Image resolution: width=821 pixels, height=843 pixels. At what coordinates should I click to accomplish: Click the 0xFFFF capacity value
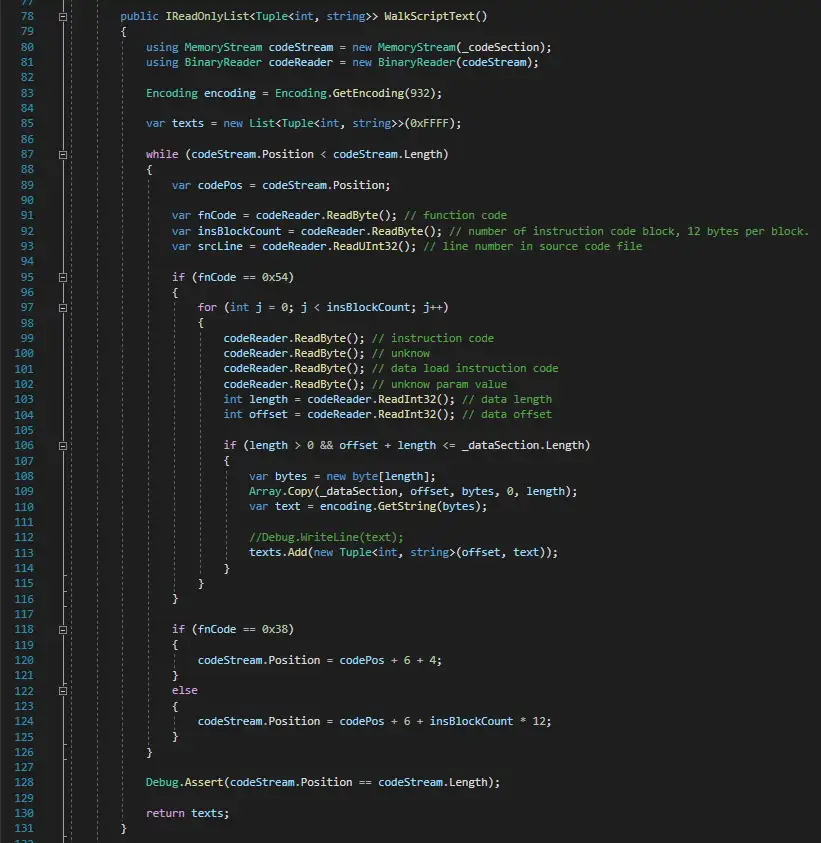pyautogui.click(x=429, y=123)
